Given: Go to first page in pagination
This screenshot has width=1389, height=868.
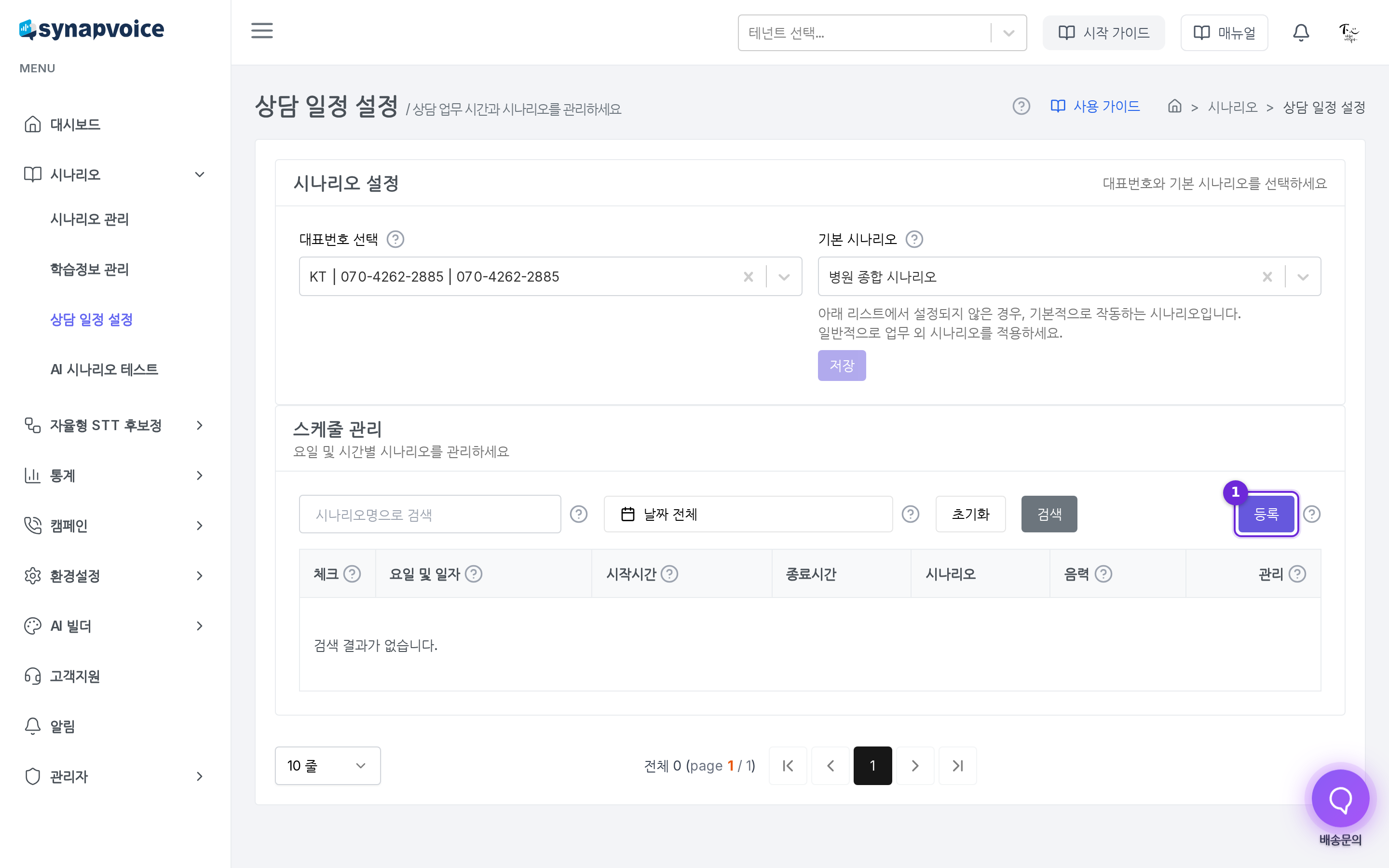Looking at the screenshot, I should coord(788,765).
